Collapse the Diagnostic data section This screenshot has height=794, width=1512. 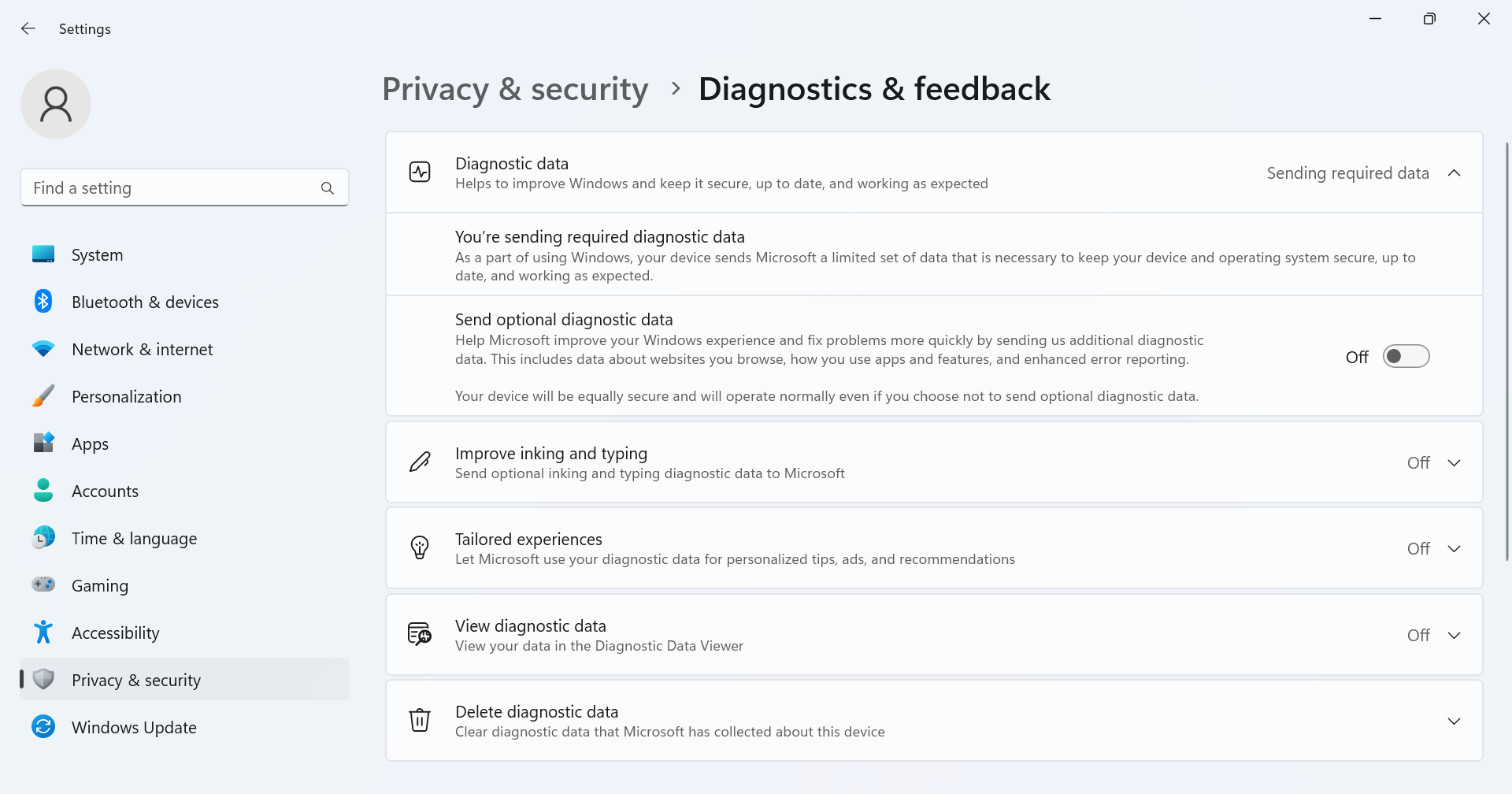click(1454, 173)
